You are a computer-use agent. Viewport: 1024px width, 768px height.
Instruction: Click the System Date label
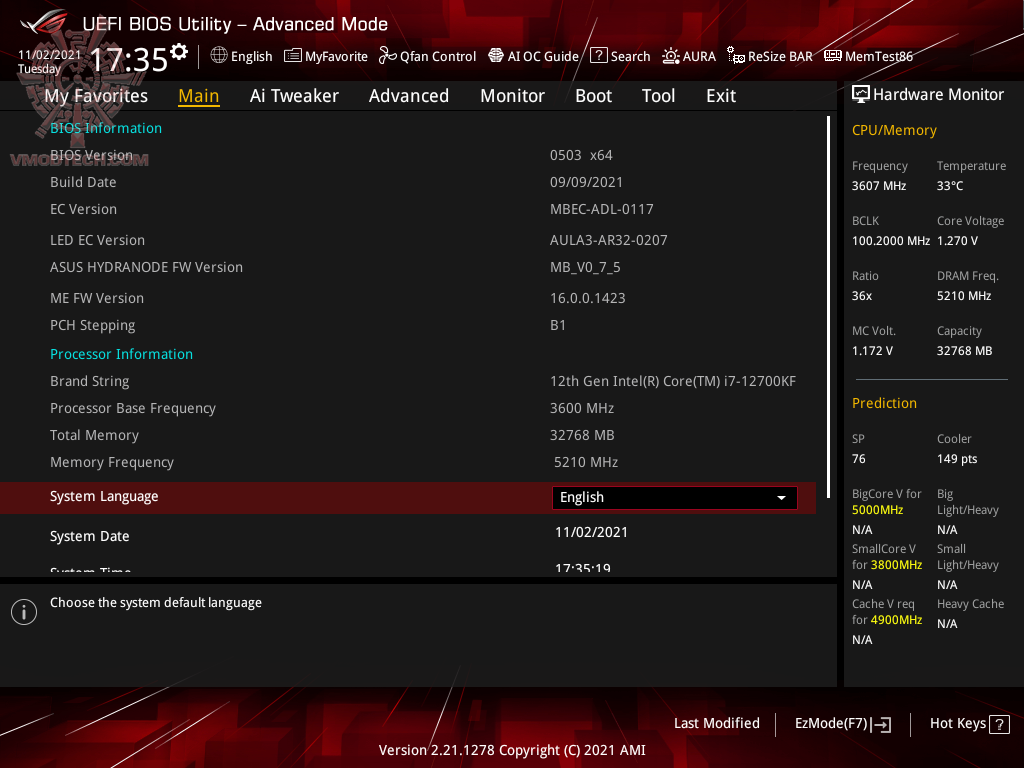tap(89, 537)
